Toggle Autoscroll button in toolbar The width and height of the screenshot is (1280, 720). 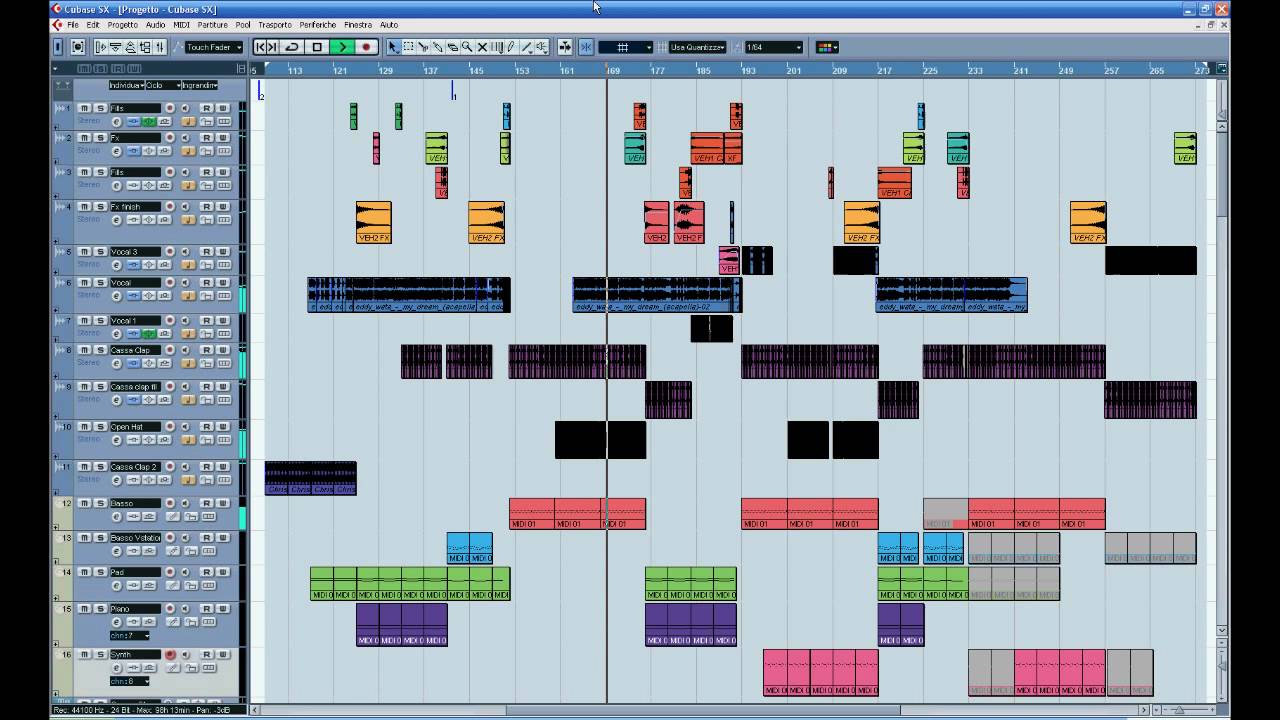coord(565,47)
